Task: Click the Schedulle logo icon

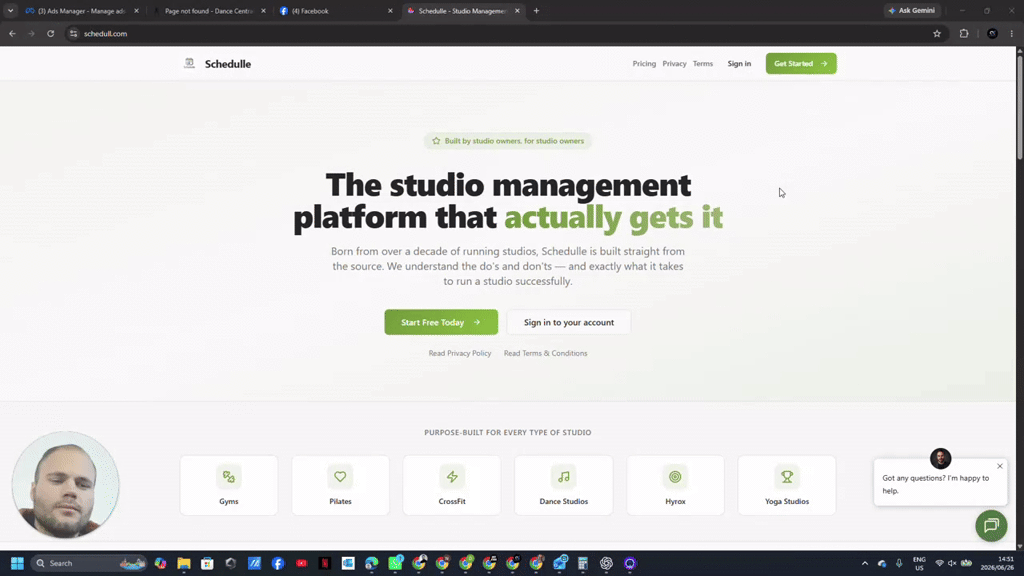Action: point(189,63)
